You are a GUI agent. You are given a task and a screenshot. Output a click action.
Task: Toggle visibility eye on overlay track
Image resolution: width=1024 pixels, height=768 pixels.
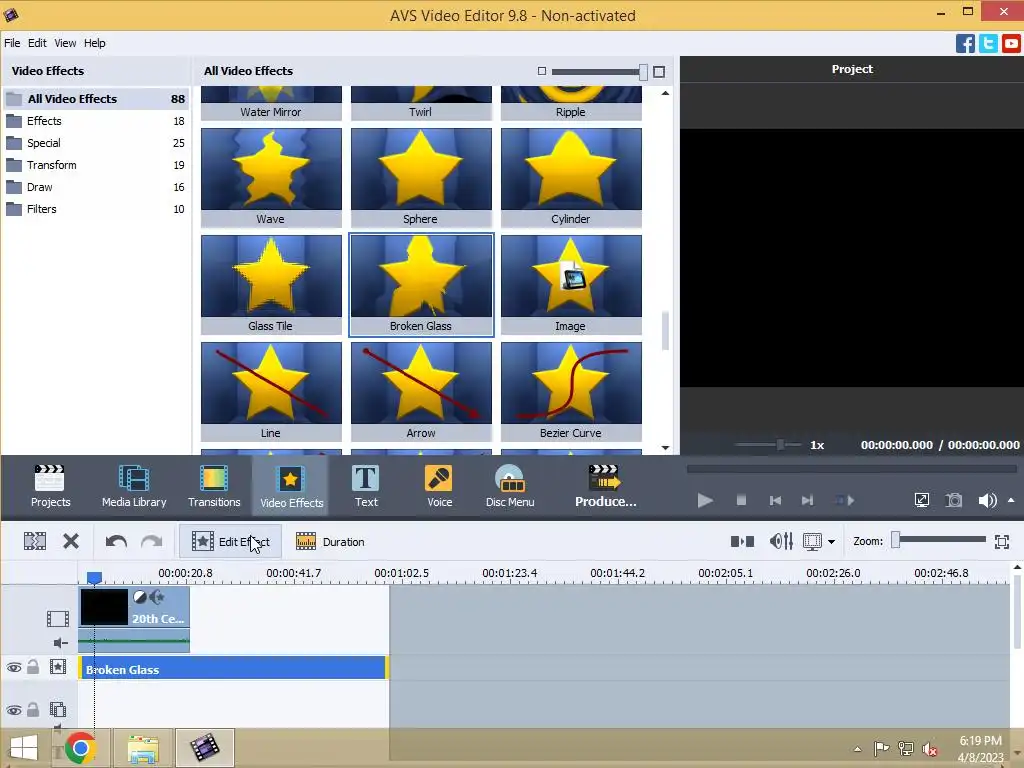pyautogui.click(x=14, y=710)
